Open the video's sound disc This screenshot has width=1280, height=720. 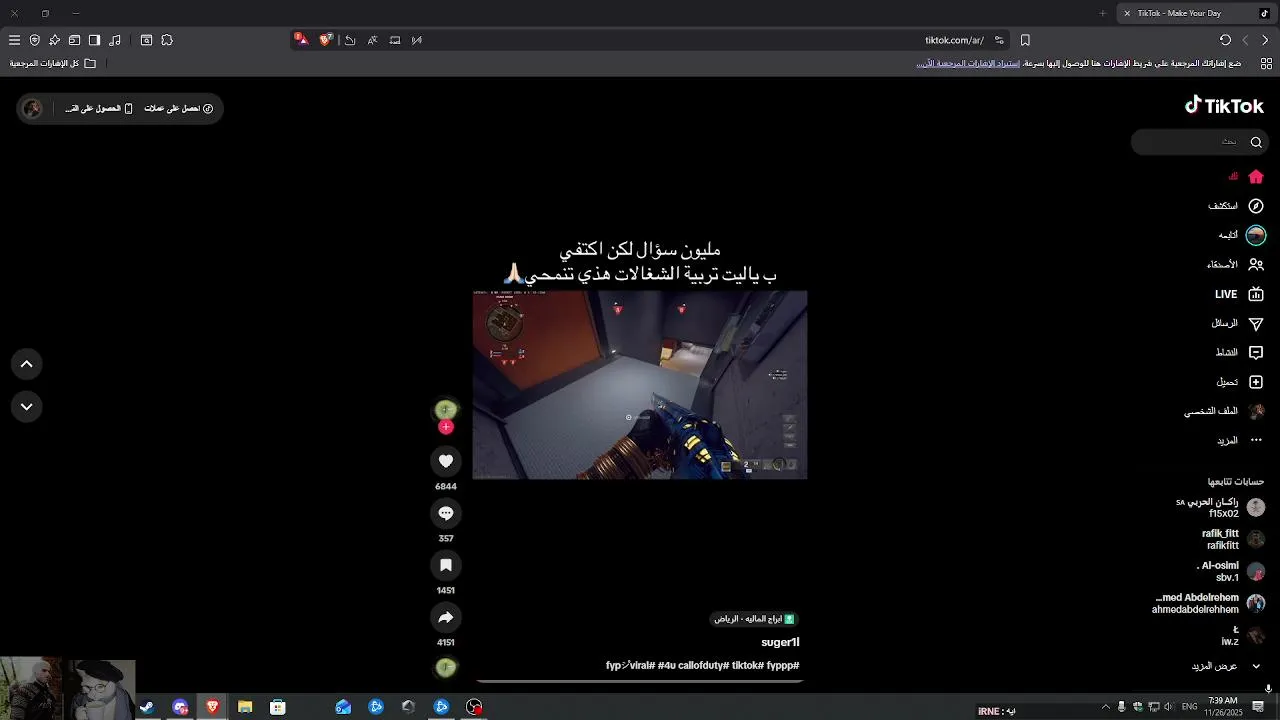[446, 667]
